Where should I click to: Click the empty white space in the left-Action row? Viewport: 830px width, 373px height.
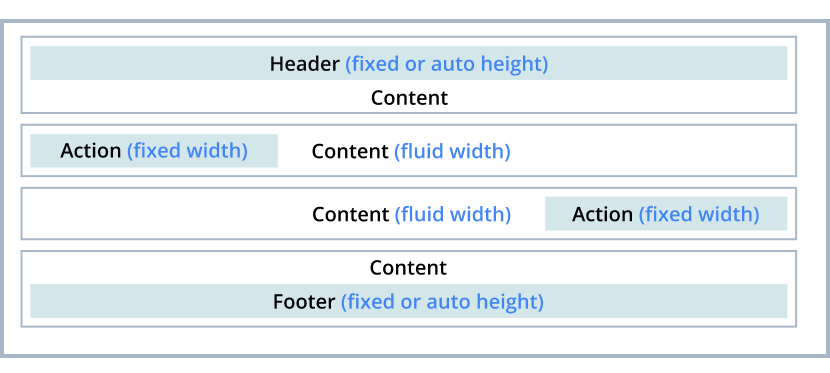[x=651, y=151]
